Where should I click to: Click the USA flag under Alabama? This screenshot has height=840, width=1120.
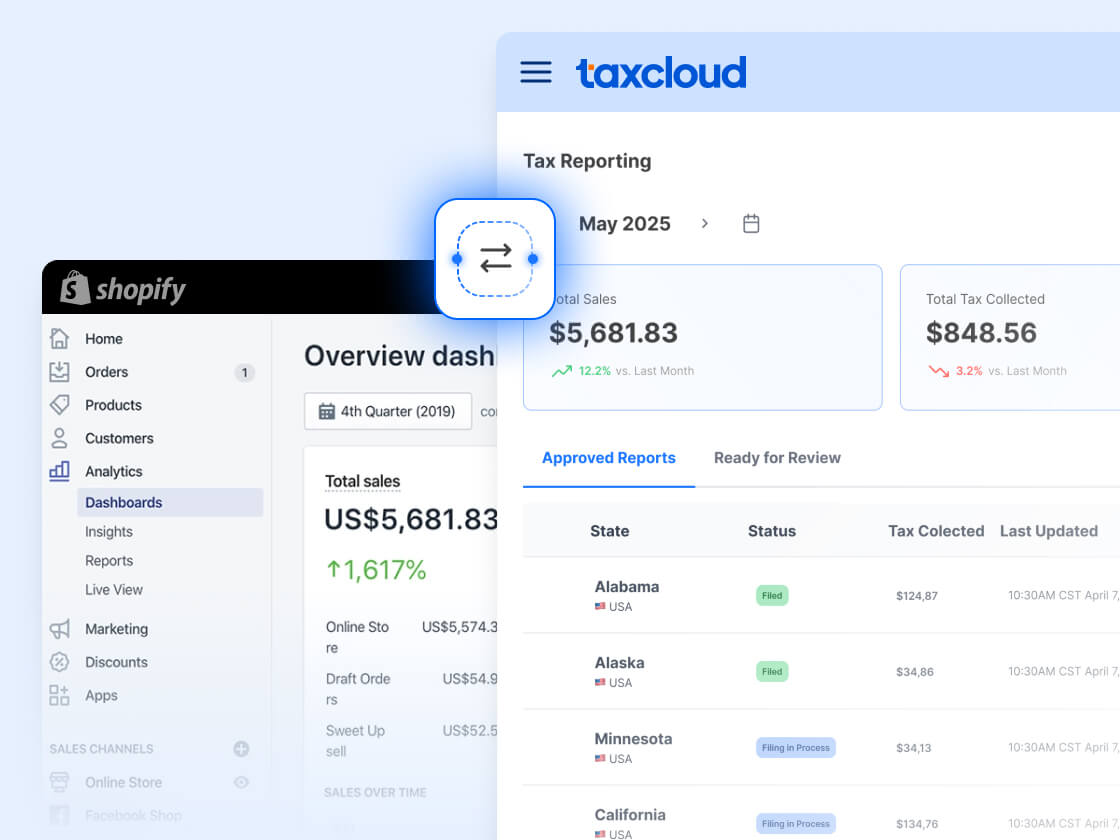(x=600, y=606)
